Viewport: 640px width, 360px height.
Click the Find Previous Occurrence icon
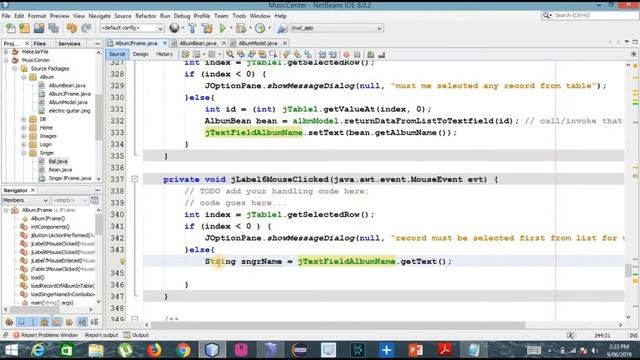(241, 54)
